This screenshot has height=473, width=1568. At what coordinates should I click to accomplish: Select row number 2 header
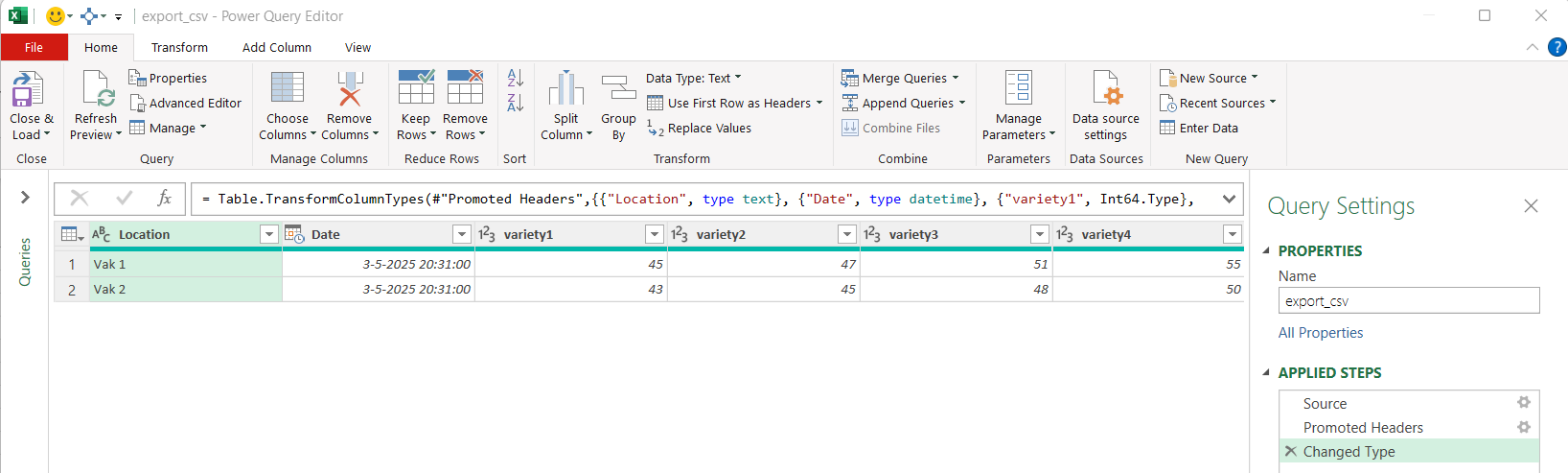click(72, 289)
